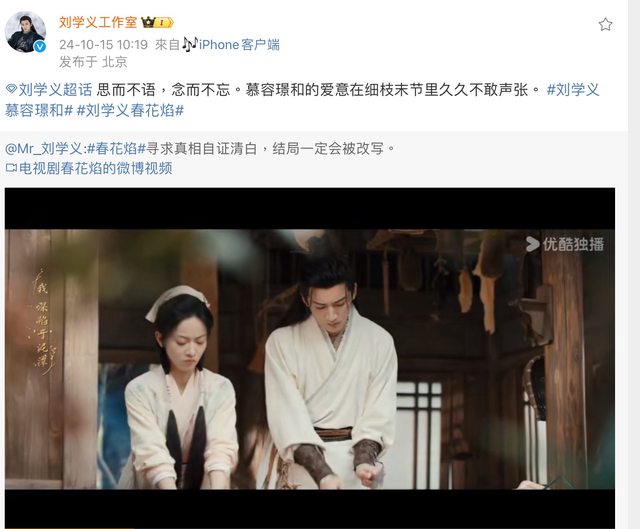Click the music note icon
640x529 pixels.
[189, 44]
